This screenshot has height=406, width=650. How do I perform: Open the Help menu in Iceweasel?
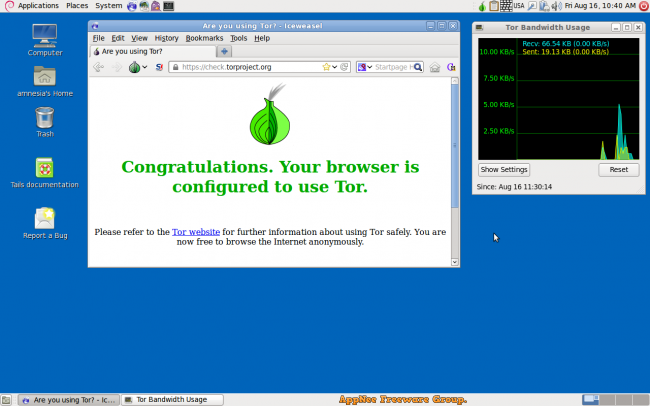point(262,38)
